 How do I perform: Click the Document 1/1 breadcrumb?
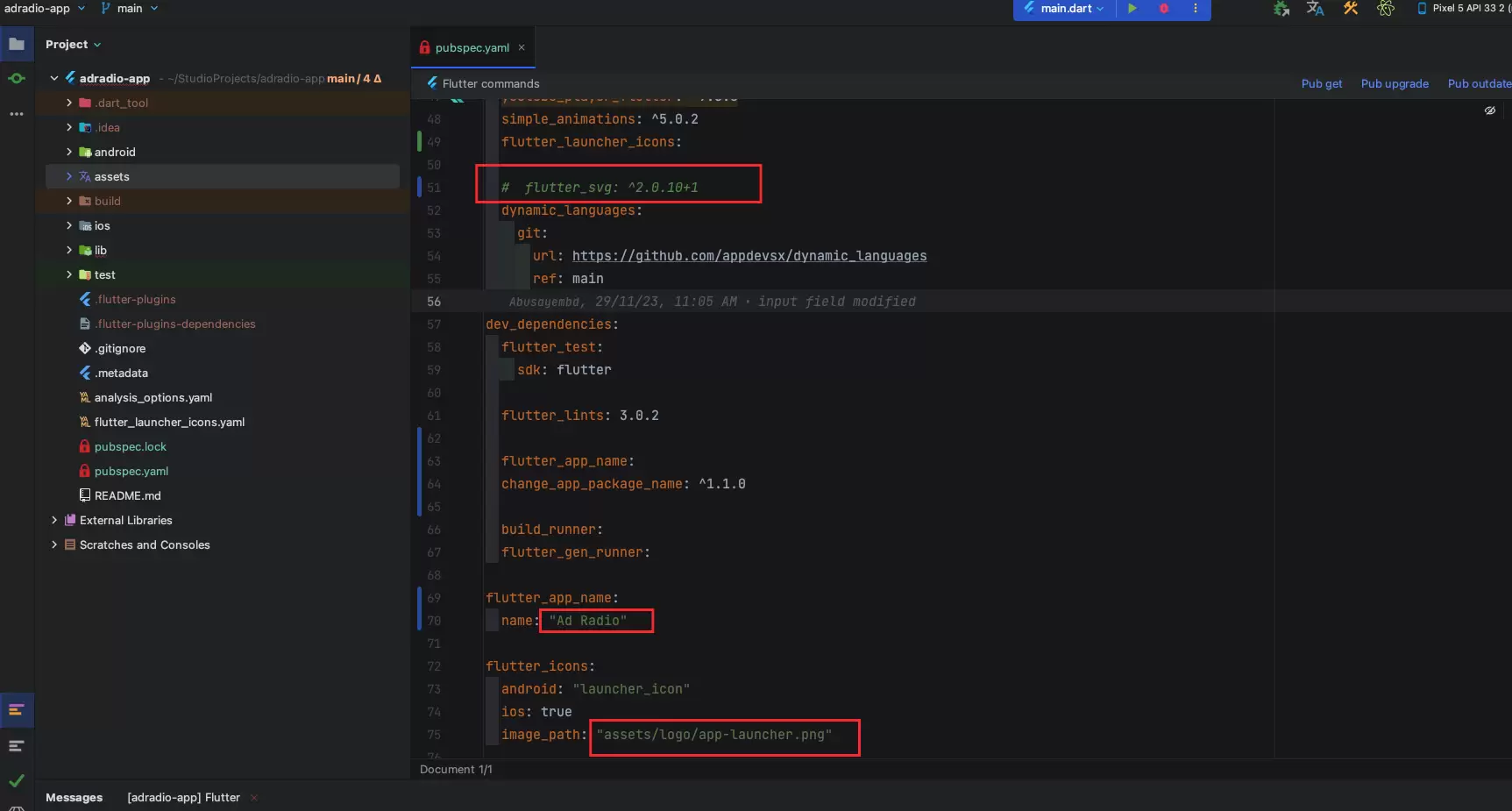456,770
